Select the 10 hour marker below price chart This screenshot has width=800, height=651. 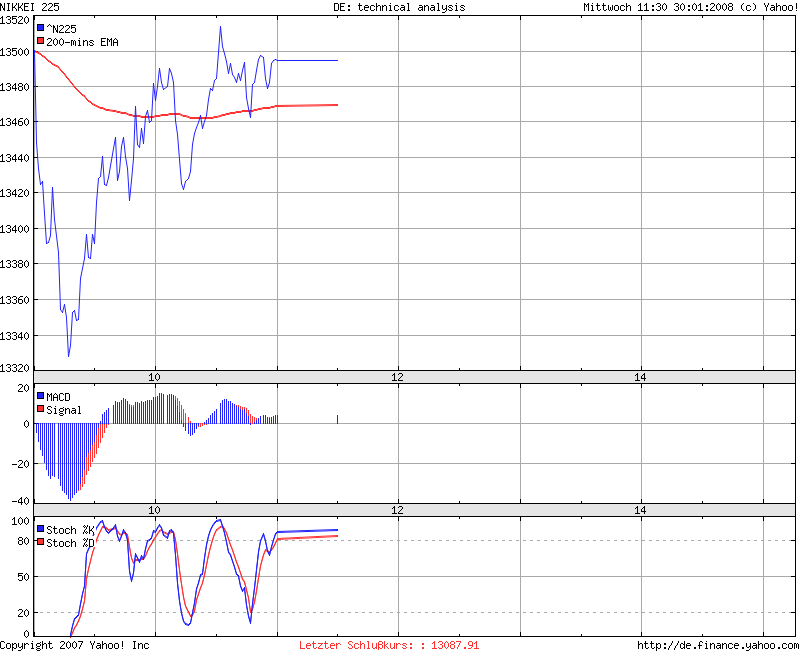pyautogui.click(x=155, y=377)
